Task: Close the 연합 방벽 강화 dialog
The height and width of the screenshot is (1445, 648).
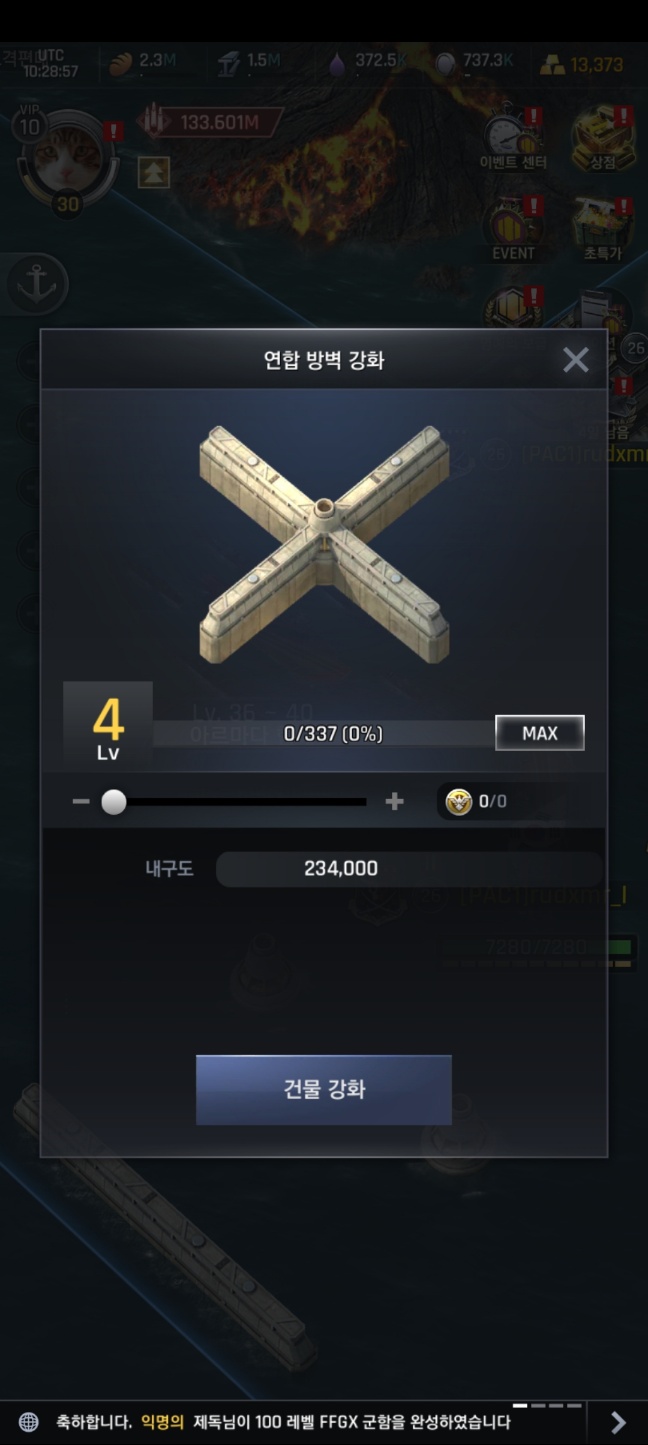Action: click(575, 360)
